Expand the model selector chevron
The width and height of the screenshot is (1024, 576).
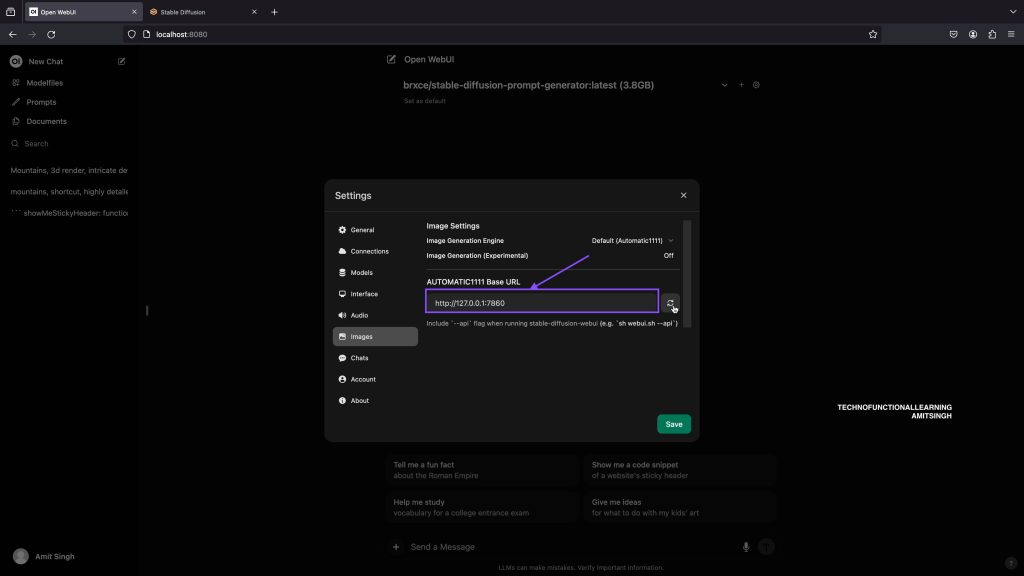724,85
